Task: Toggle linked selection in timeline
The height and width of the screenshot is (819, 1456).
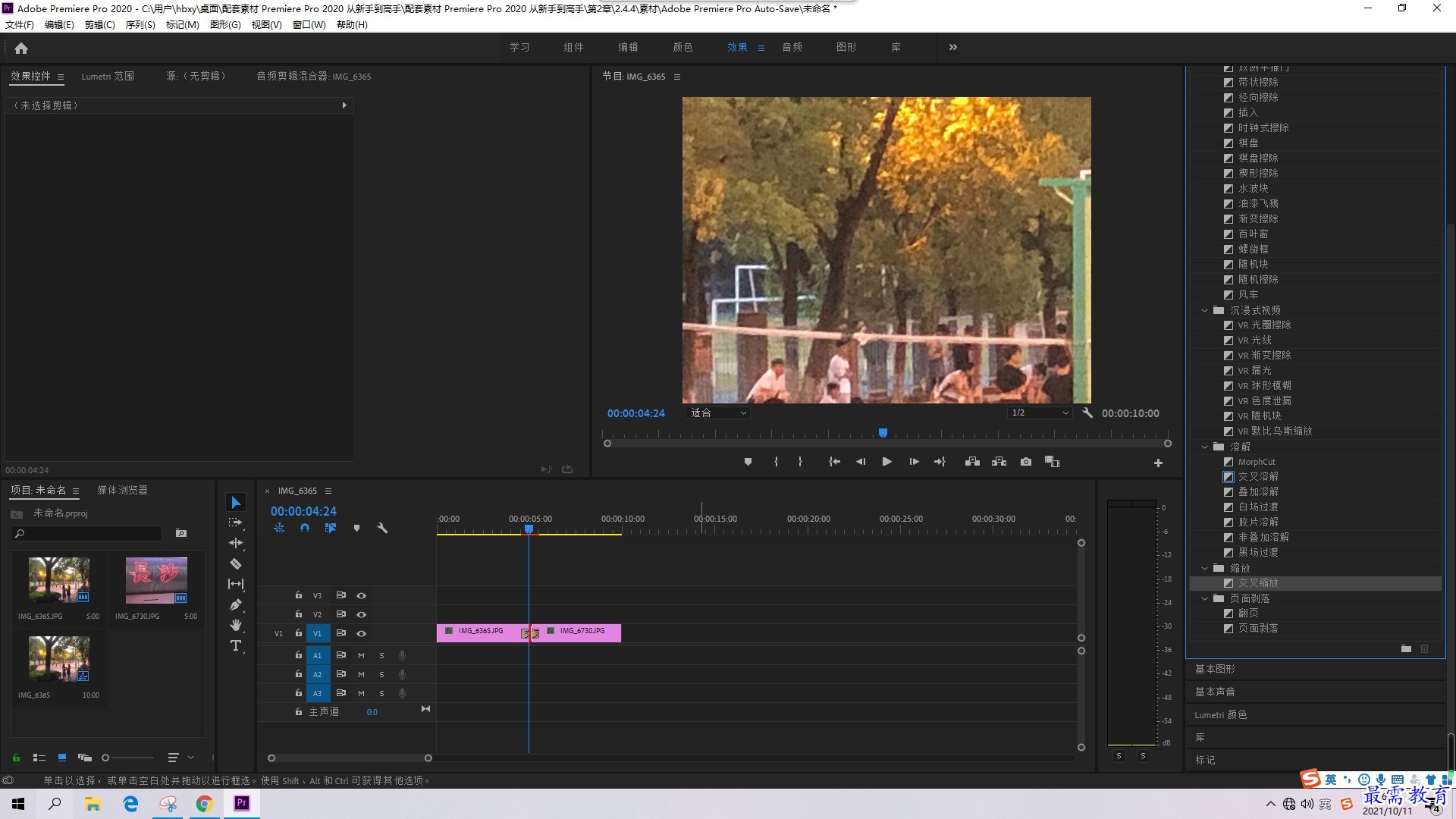Action: tap(331, 528)
